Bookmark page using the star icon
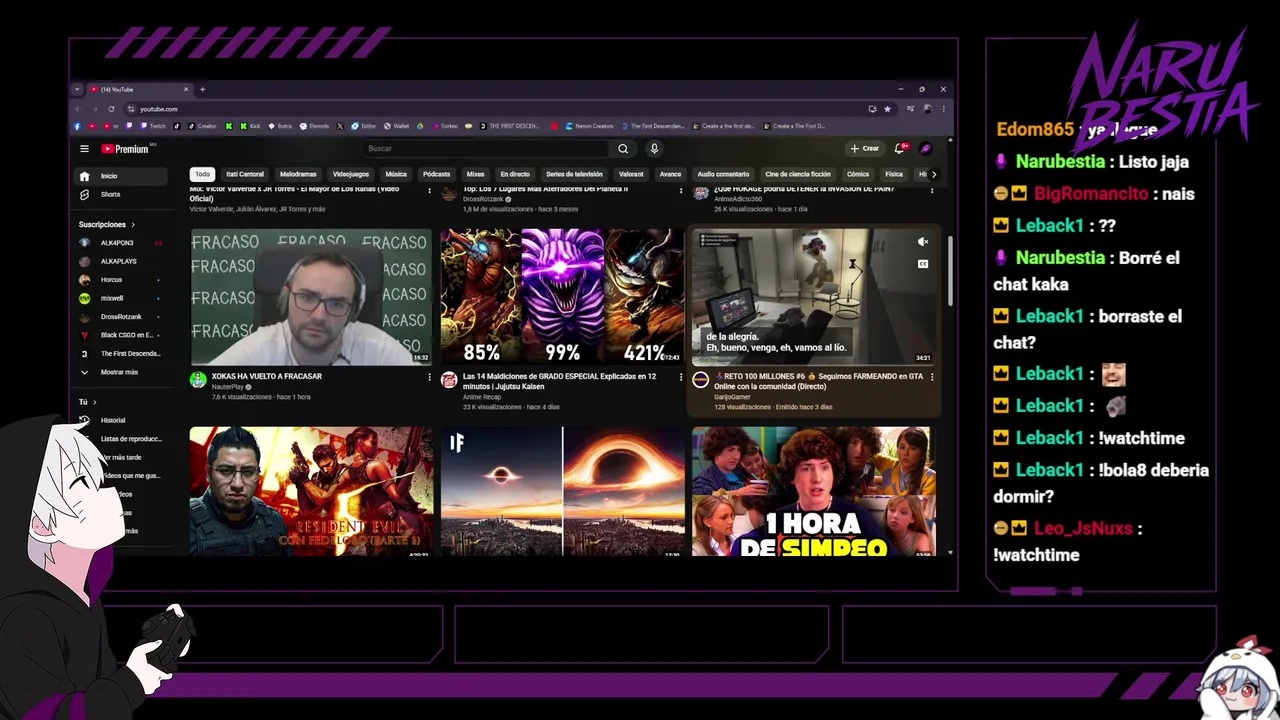Screen dimensions: 1280x720 (x=887, y=109)
